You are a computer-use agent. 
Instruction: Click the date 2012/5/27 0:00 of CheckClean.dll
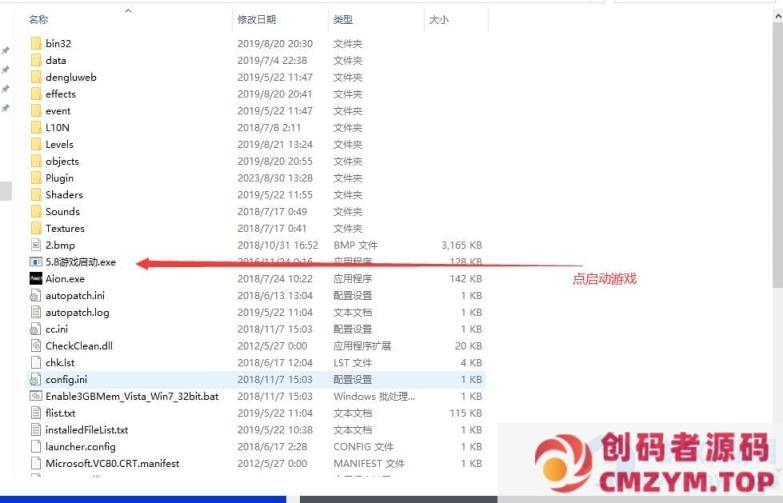click(272, 346)
